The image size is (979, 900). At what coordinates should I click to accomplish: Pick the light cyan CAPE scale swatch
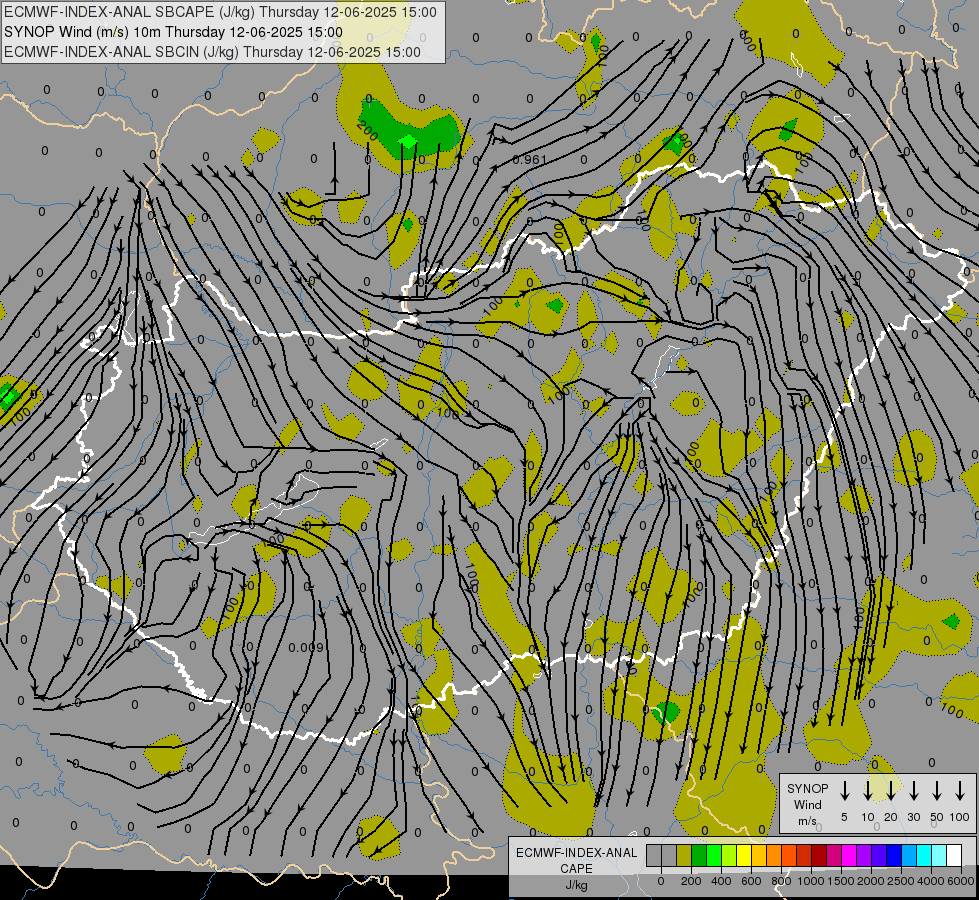coord(938,855)
